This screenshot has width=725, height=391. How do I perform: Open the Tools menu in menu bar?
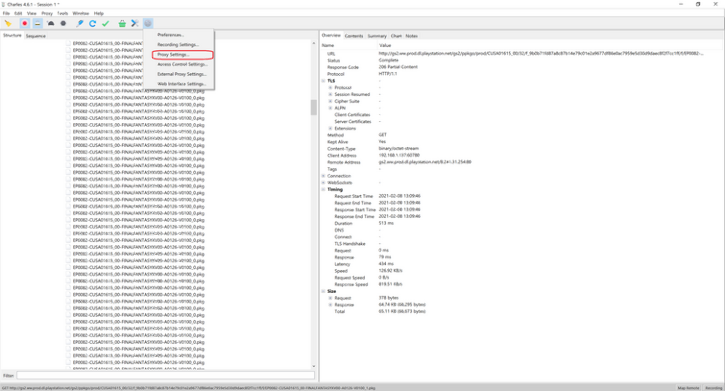click(62, 13)
